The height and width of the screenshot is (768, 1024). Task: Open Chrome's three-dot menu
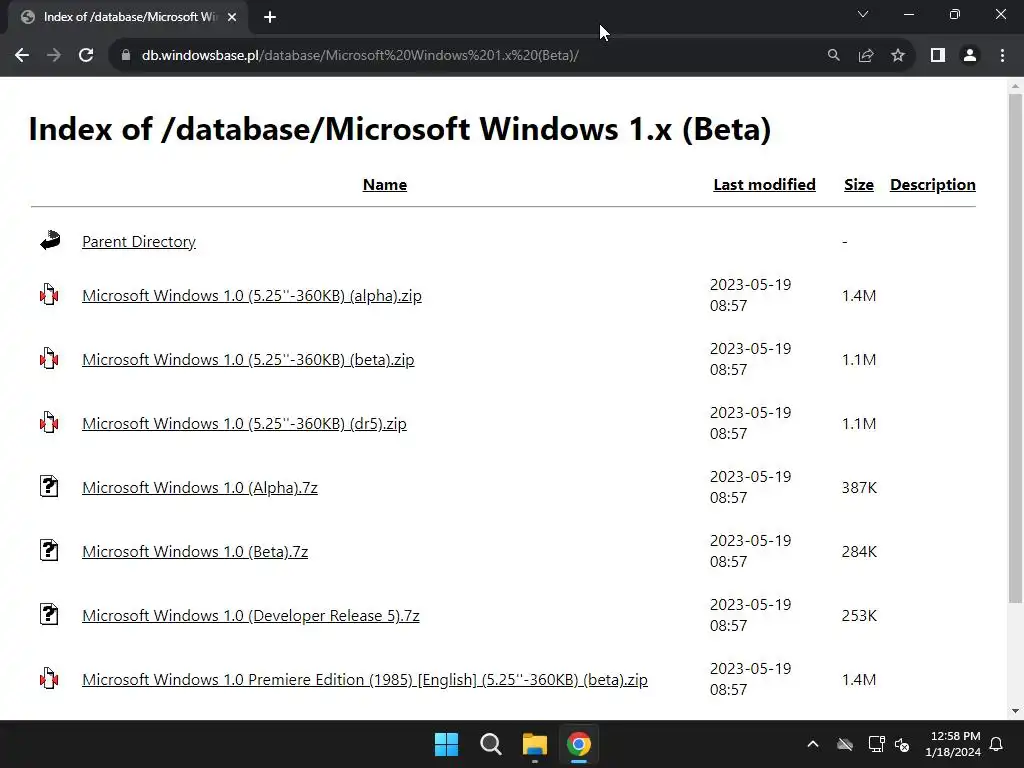(1002, 56)
